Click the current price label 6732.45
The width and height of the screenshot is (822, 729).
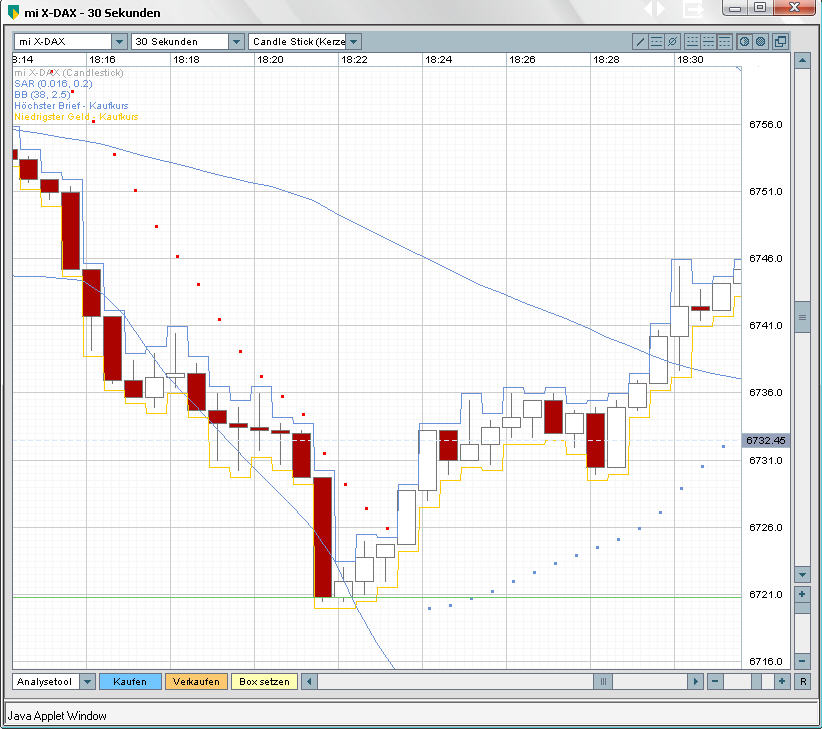point(765,440)
